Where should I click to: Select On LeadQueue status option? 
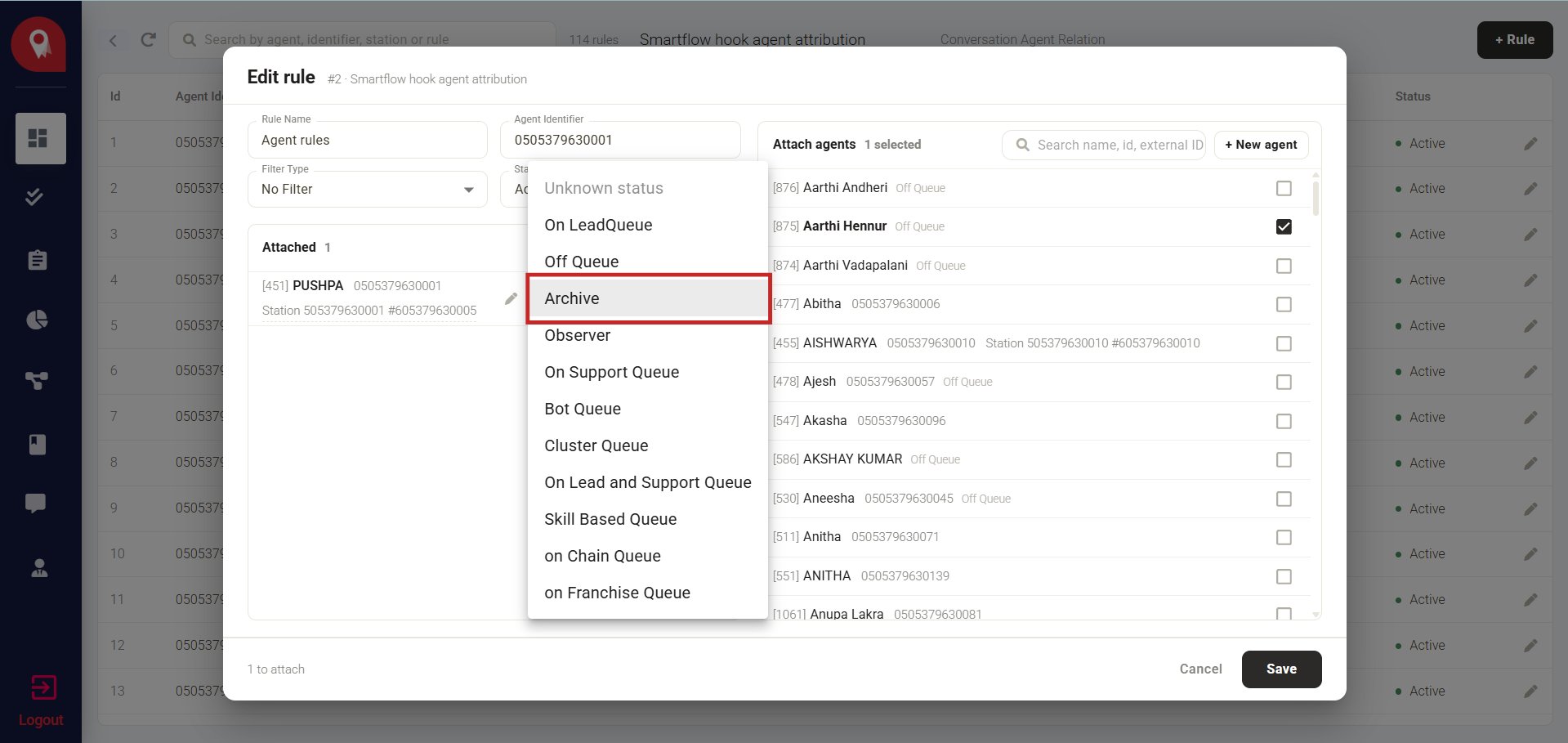[648, 225]
